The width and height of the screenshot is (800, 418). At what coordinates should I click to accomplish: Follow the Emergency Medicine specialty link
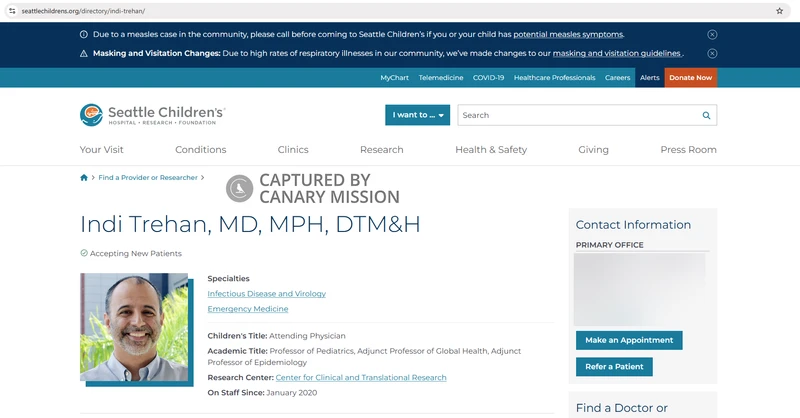click(x=247, y=309)
